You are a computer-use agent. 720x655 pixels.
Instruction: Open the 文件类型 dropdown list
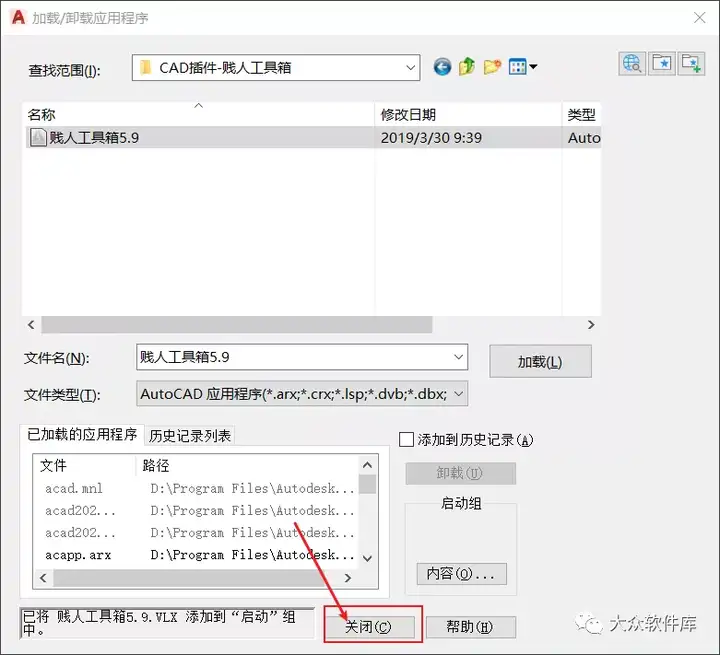[459, 394]
